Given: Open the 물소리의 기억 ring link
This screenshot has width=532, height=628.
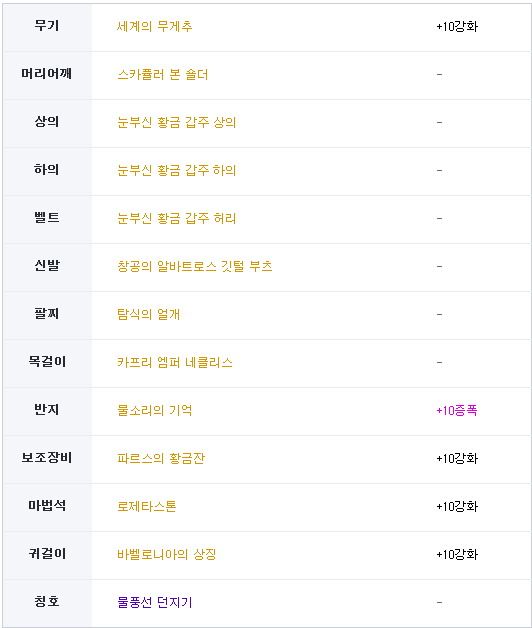Looking at the screenshot, I should coord(155,411).
